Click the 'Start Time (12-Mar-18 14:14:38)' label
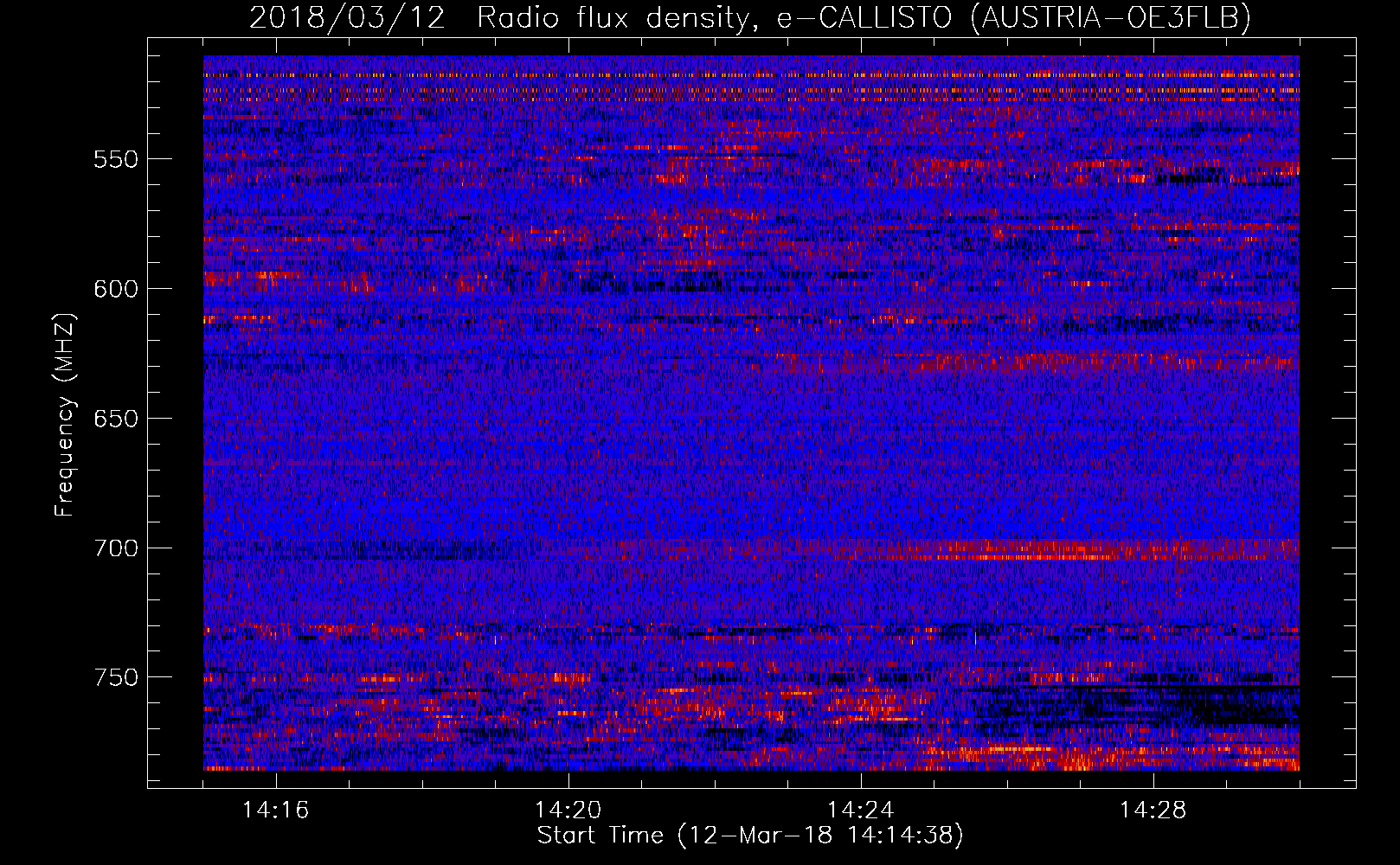Screen dimensions: 1400x865 [750, 836]
